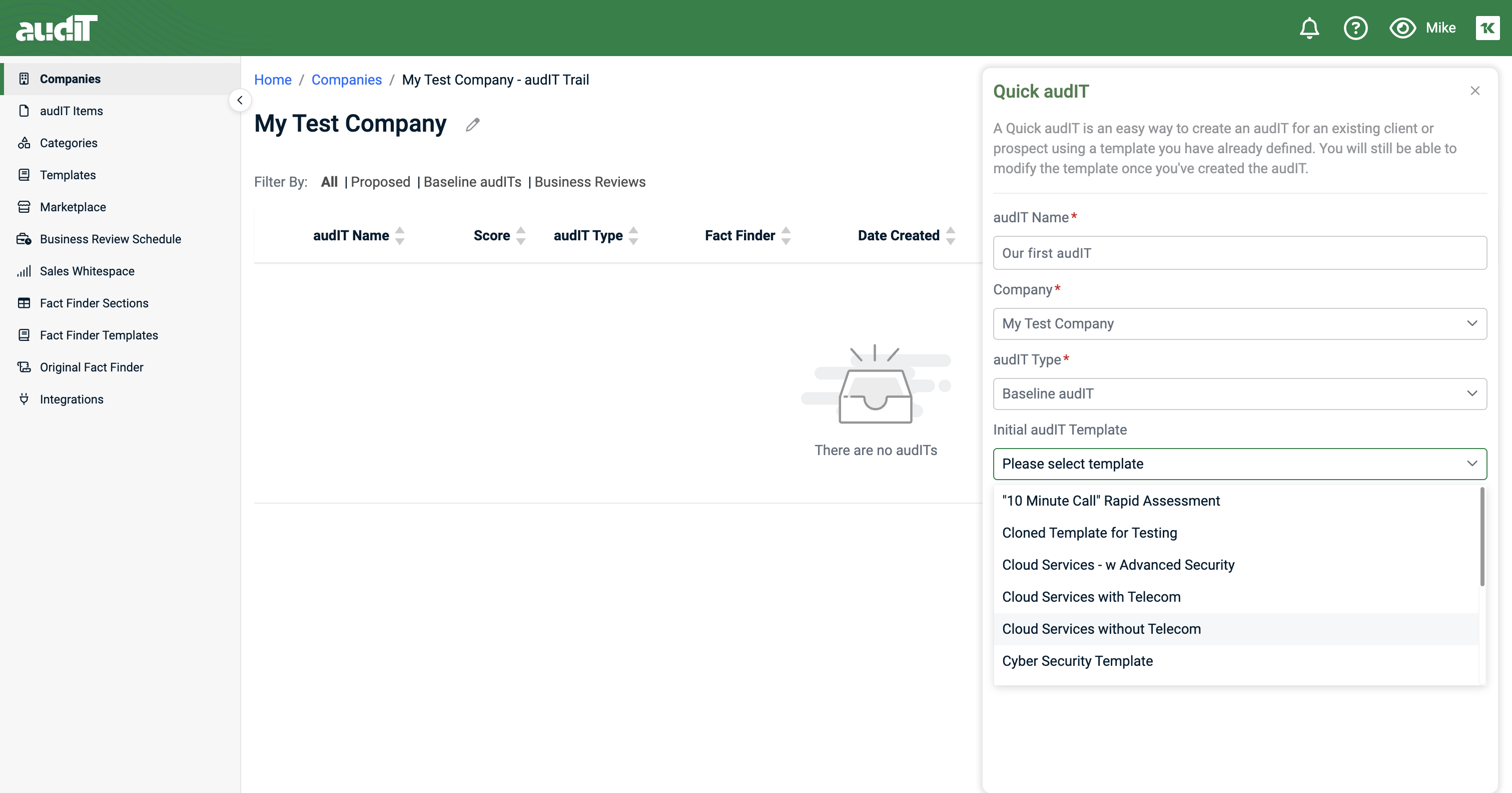Open the Company dropdown
1512x793 pixels.
click(1240, 324)
